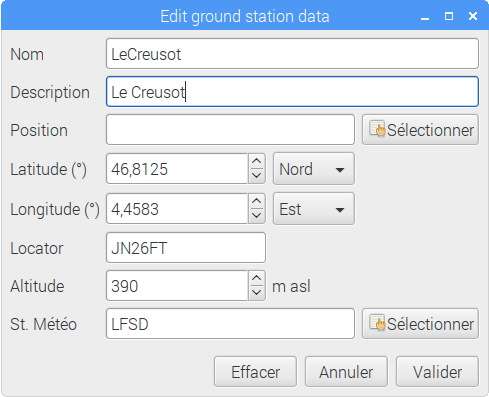
Task: Click the 'Latitude (°)' label text
Action: point(49,169)
